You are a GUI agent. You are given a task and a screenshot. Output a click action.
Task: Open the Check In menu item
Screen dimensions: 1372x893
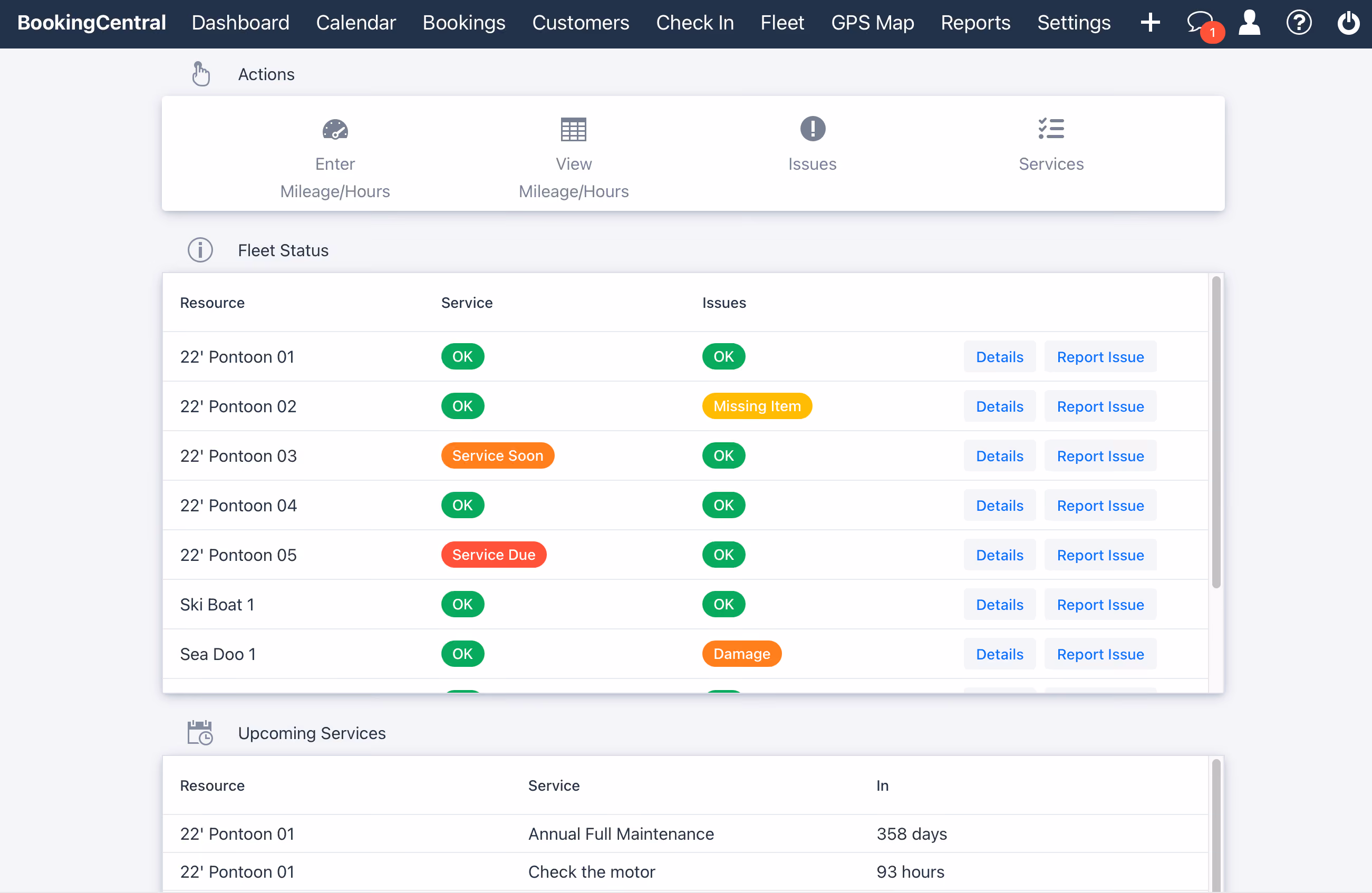(694, 23)
